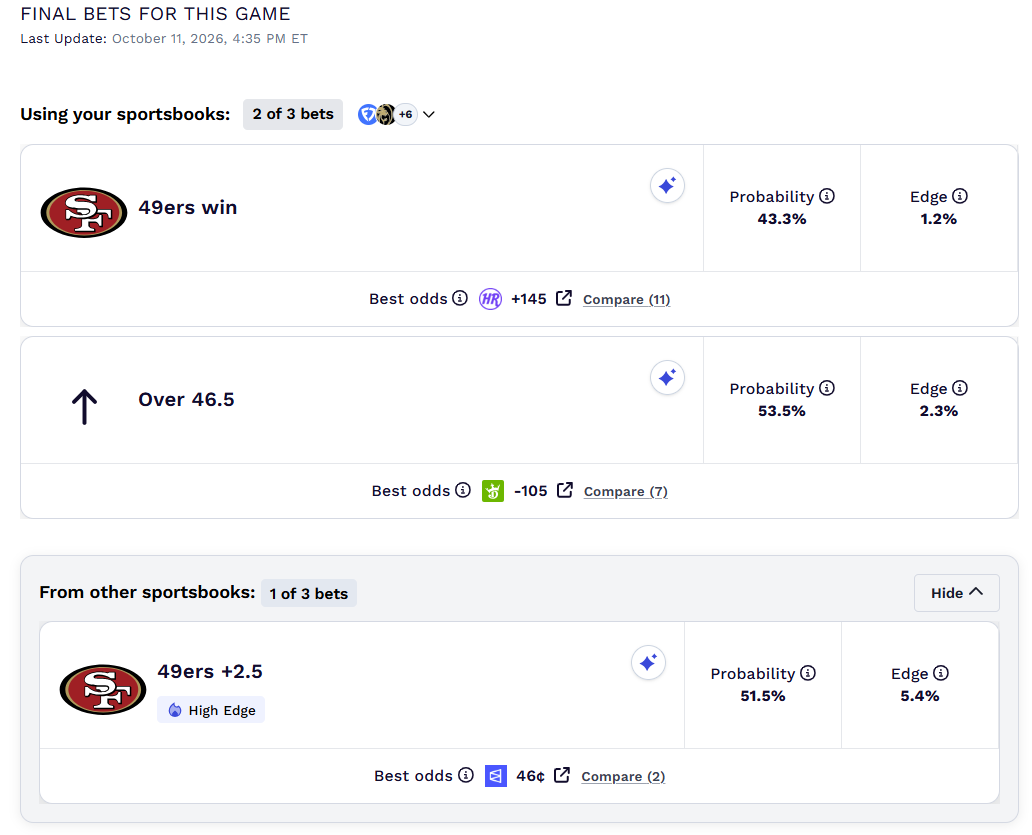Click the 46¢ best odds value
The width and height of the screenshot is (1032, 835).
(x=530, y=776)
